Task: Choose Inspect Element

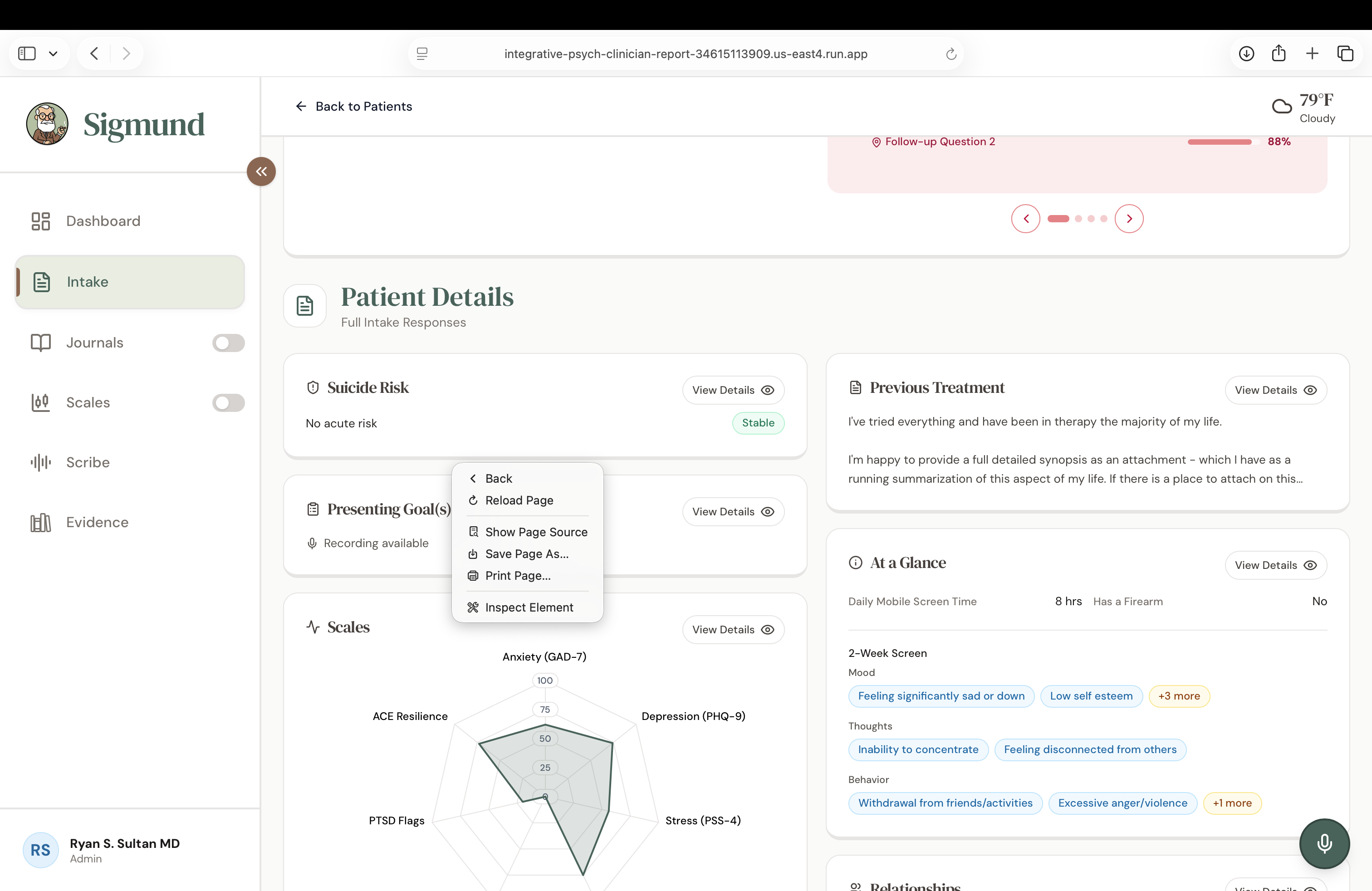Action: point(528,607)
